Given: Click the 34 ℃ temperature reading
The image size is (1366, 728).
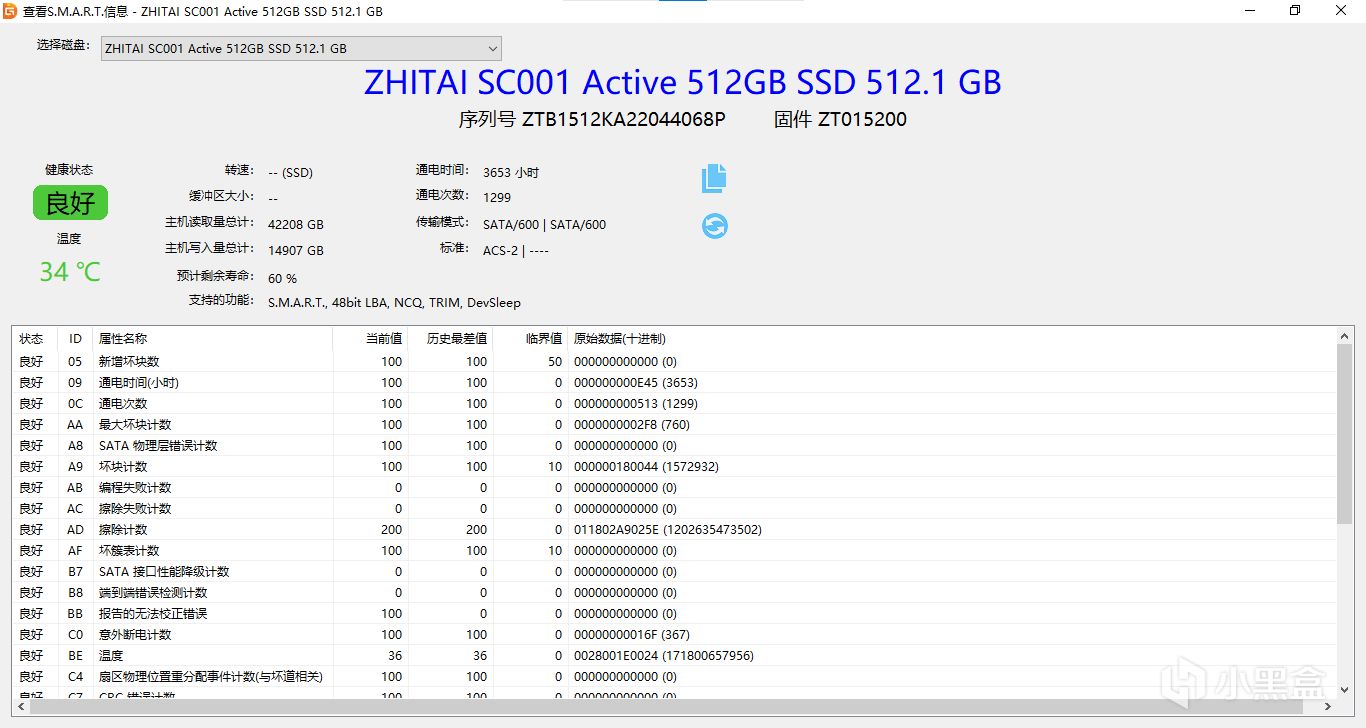Looking at the screenshot, I should point(70,272).
